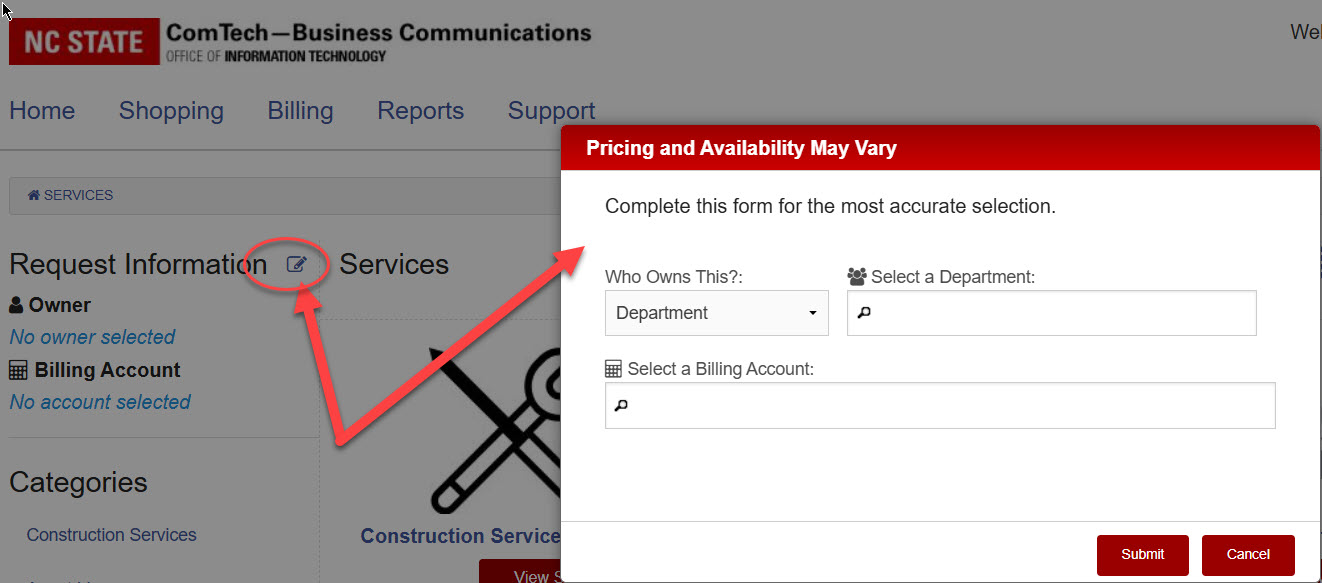1322x583 pixels.
Task: Click the Billing Account grid icon
Action: click(x=17, y=369)
